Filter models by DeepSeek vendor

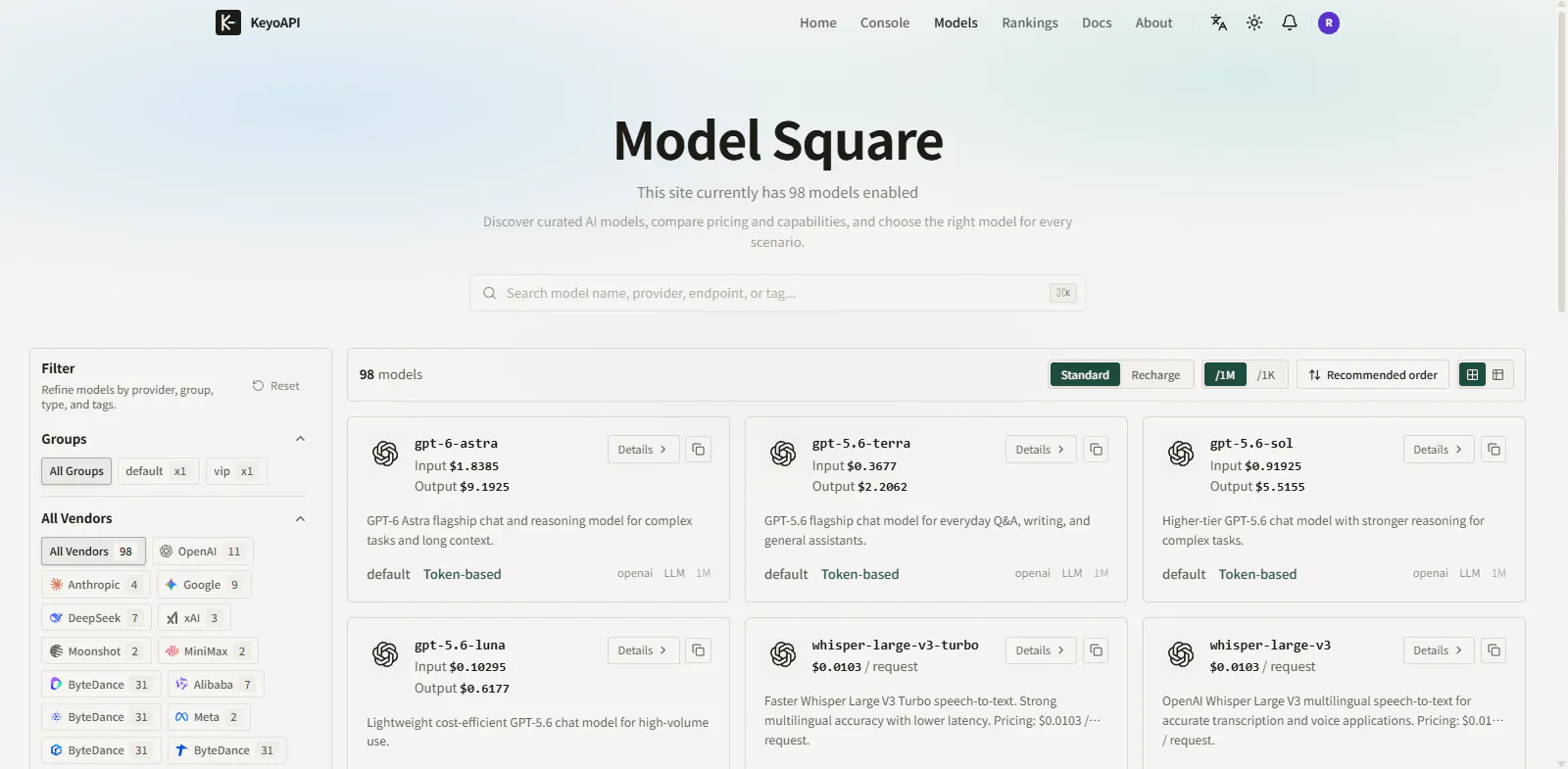96,618
